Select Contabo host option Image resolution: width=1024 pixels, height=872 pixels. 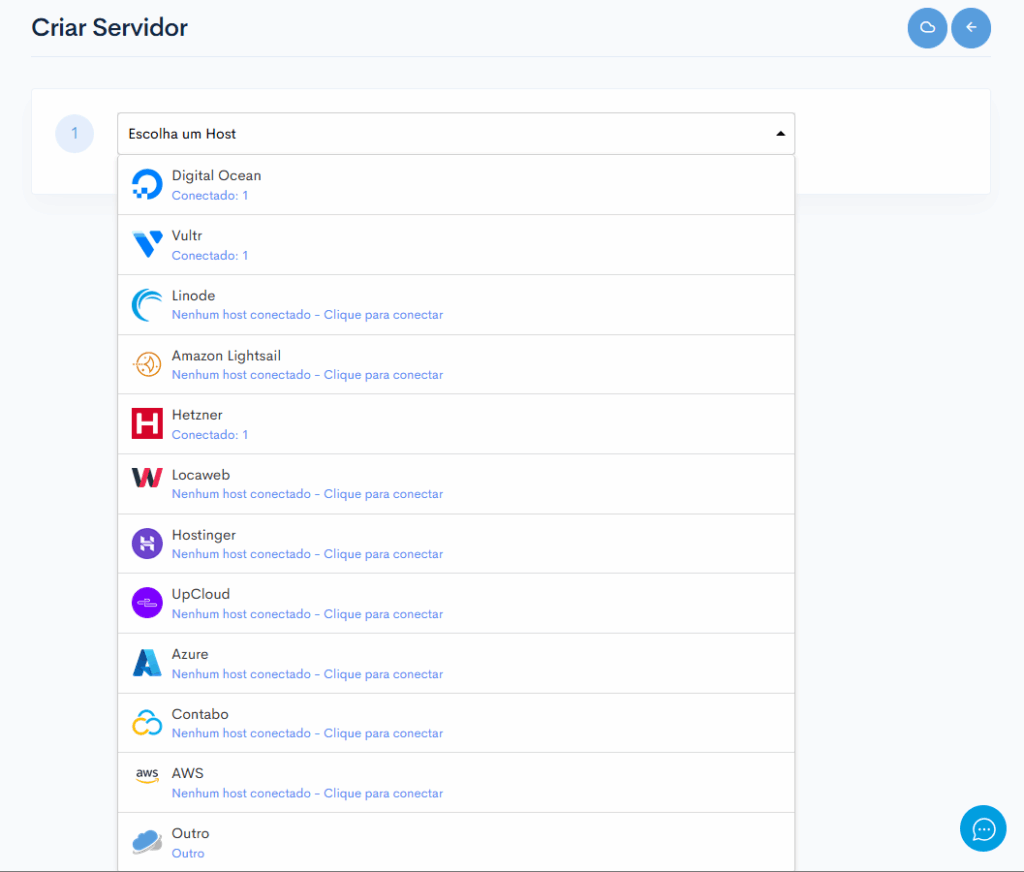pyautogui.click(x=456, y=723)
